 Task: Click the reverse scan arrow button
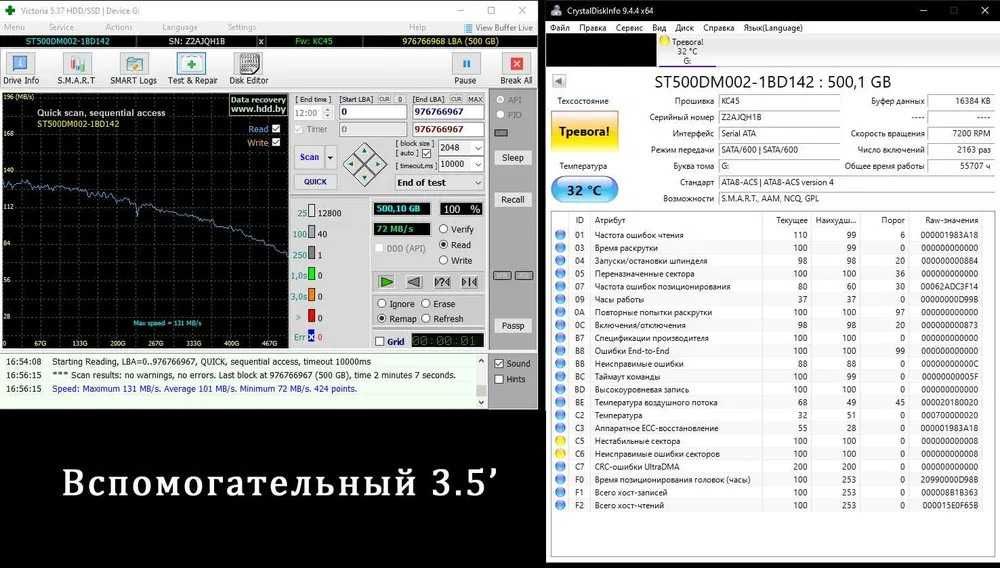coord(414,282)
